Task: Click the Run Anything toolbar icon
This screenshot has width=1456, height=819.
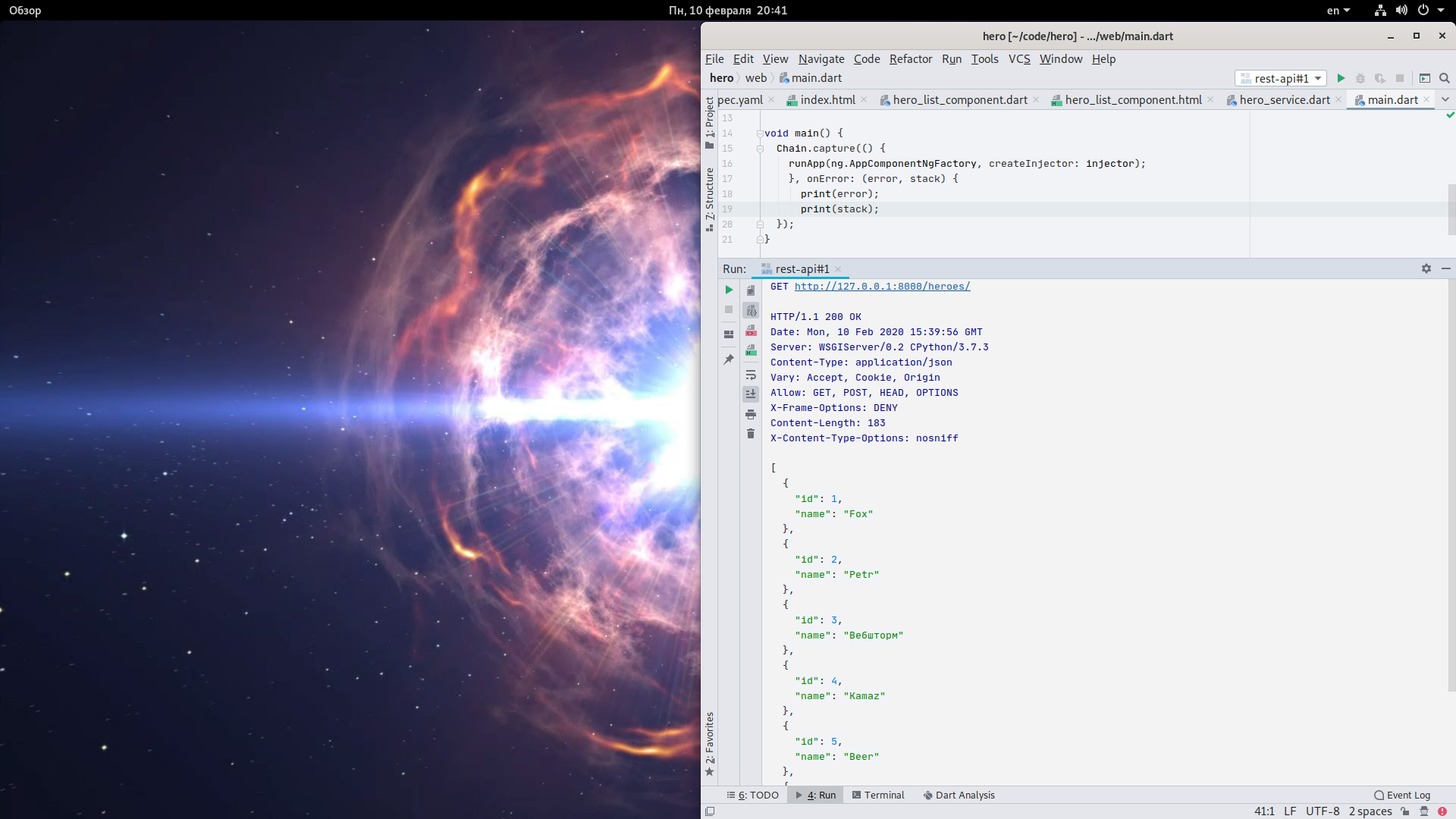Action: click(x=1425, y=78)
